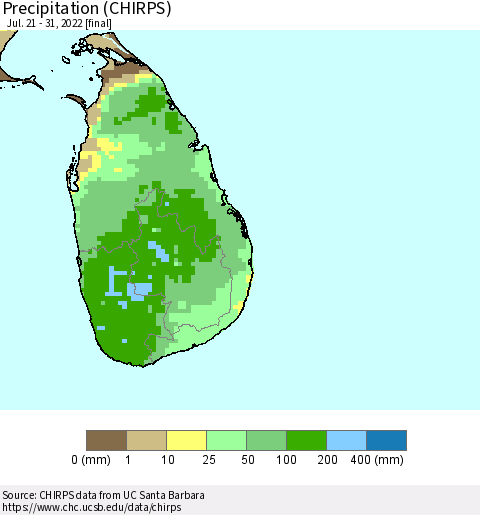Click the Precipitation (CHIRPS) title

click(87, 8)
